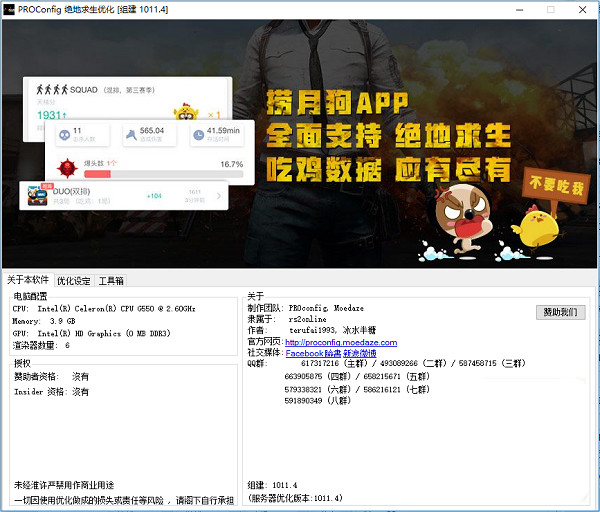Image resolution: width=600 pixels, height=512 pixels.
Task: Click the QQ group 591890349 (八群) text
Action: click(x=318, y=401)
